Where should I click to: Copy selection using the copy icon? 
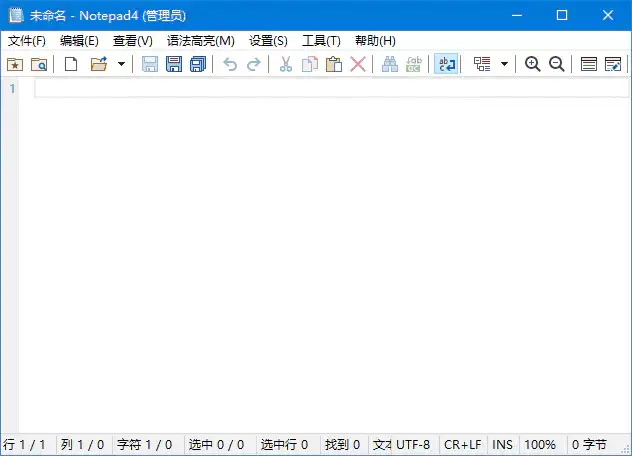click(310, 64)
